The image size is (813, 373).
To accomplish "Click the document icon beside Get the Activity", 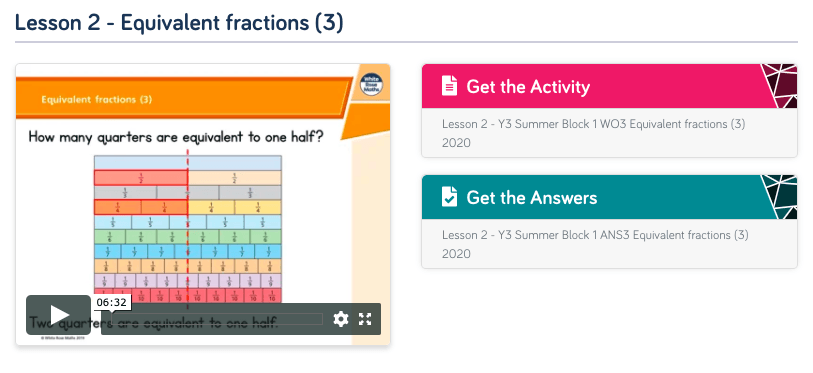I will (x=450, y=86).
